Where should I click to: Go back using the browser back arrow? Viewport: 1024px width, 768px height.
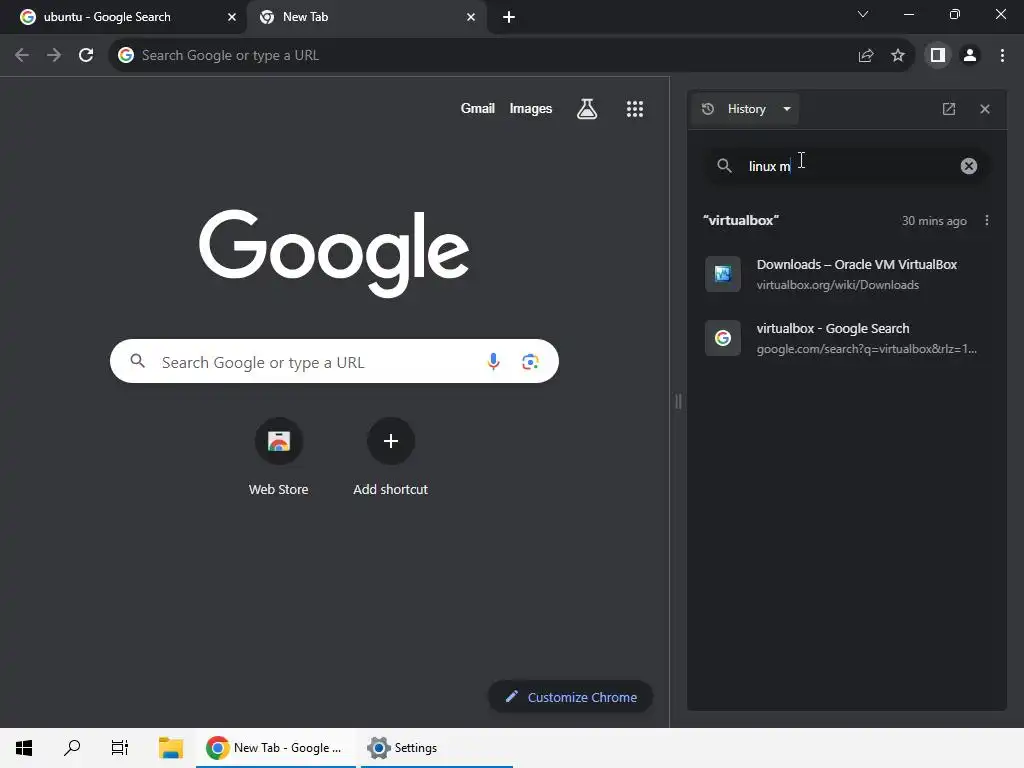tap(22, 56)
